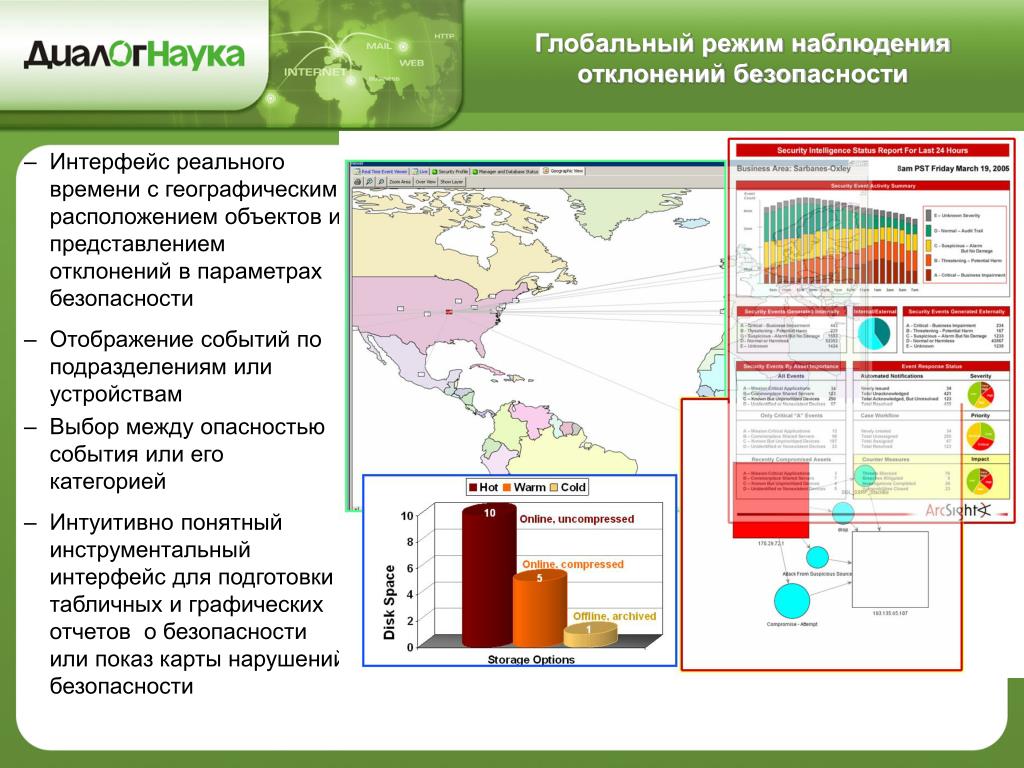
Task: Click the Cold legend color swatch
Action: 554,487
